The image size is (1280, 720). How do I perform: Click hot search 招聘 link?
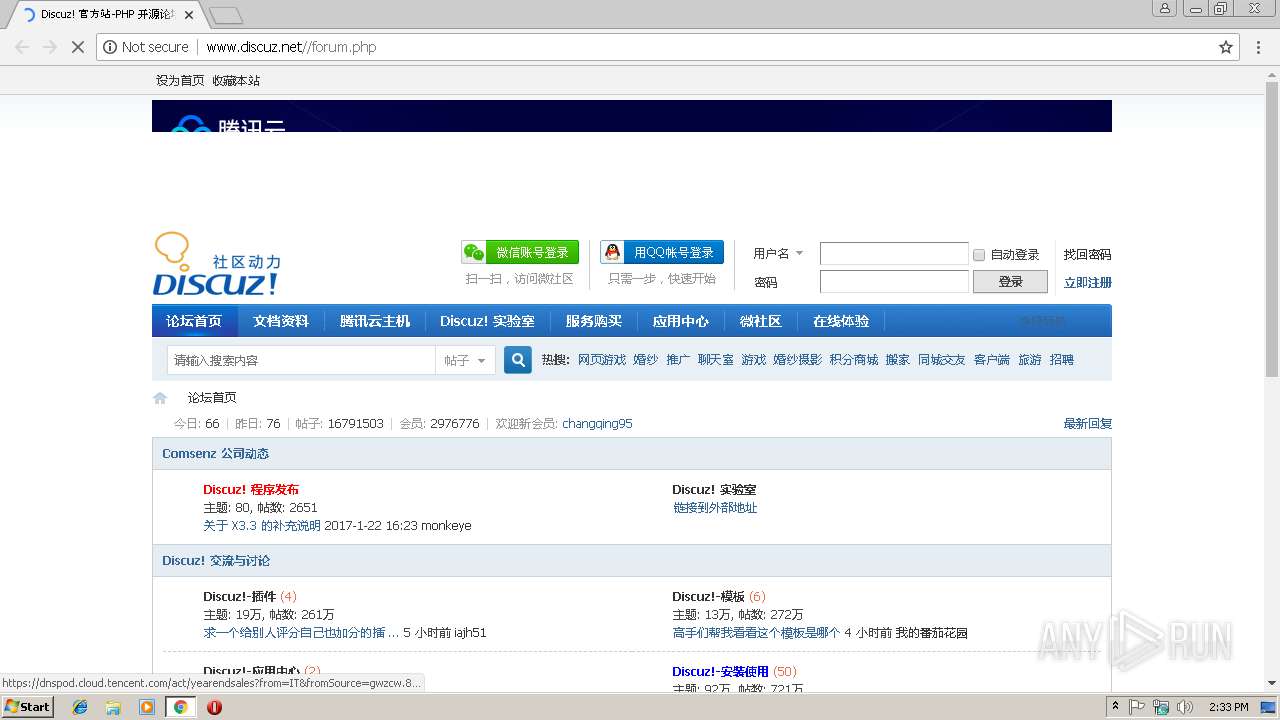1062,360
